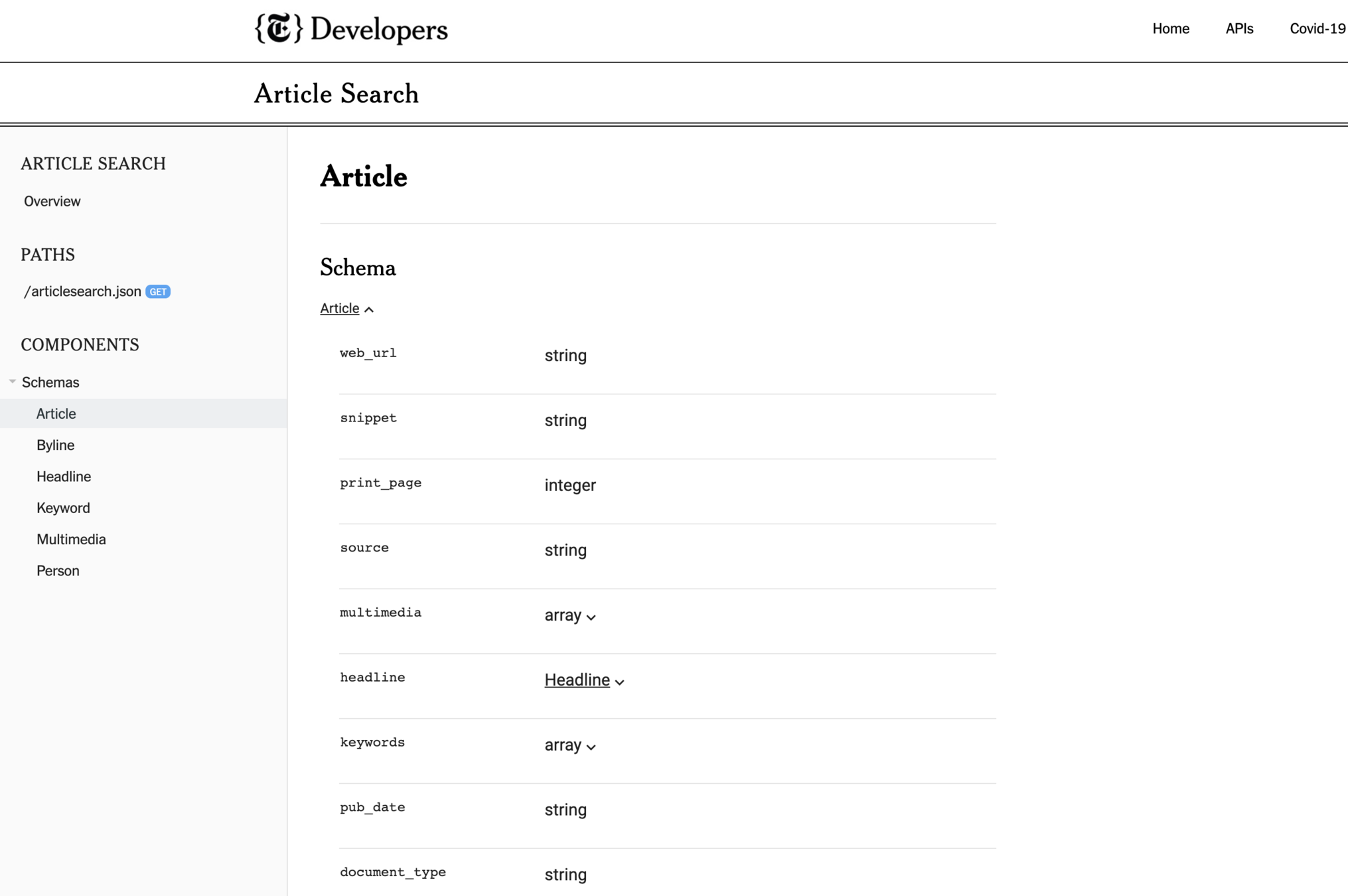Open the /articlesearch.json path
This screenshot has height=896, width=1348.
[x=82, y=291]
